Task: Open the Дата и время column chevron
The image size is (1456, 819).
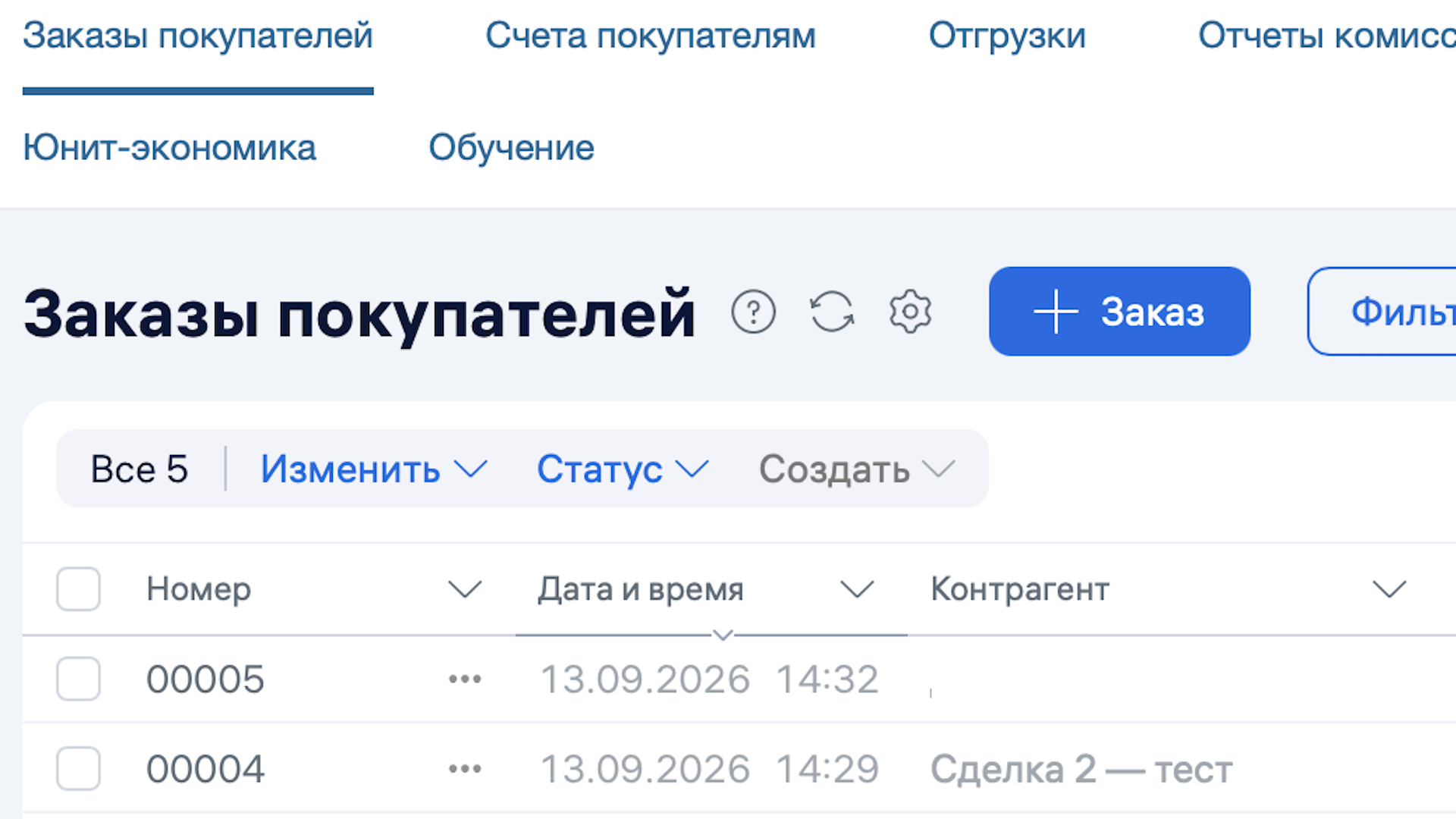Action: point(858,589)
